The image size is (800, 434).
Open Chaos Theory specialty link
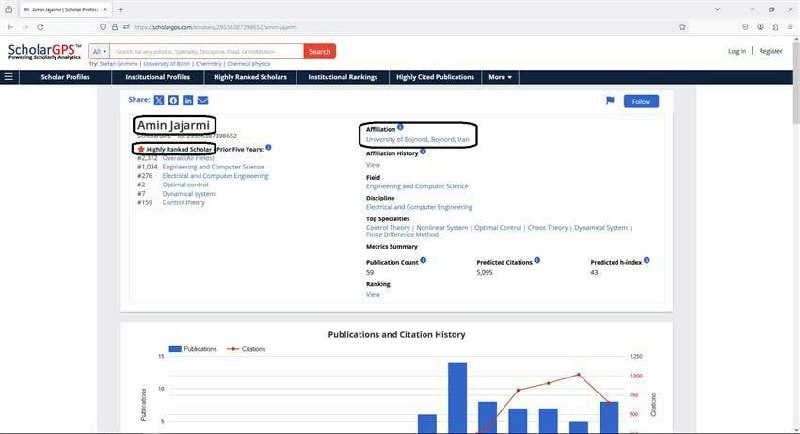coord(547,227)
